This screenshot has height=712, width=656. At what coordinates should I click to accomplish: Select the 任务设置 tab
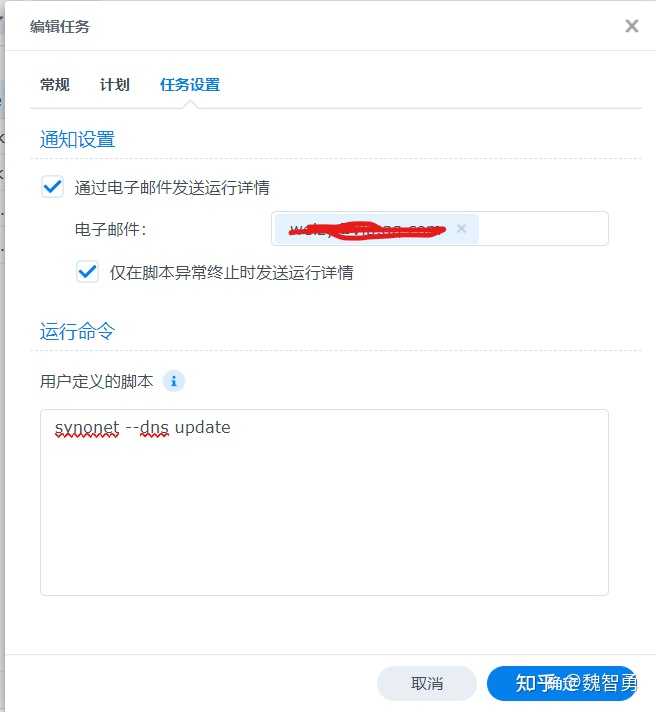point(190,84)
